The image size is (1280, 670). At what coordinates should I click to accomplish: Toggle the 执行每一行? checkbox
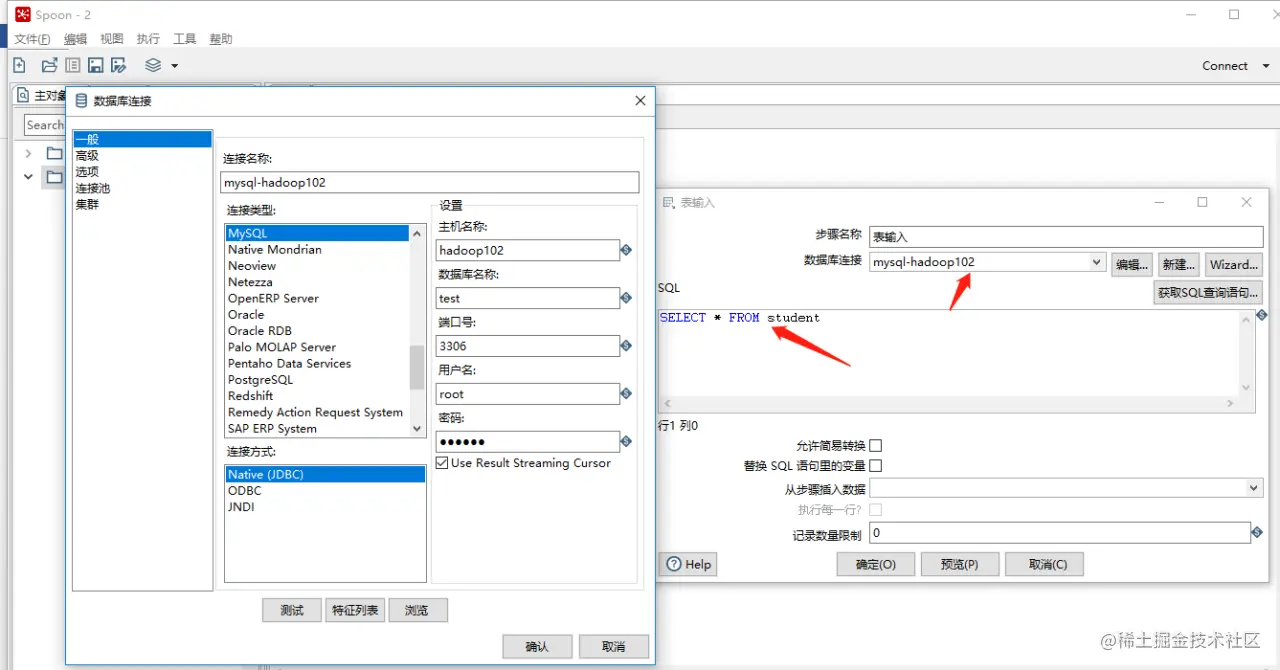click(876, 510)
